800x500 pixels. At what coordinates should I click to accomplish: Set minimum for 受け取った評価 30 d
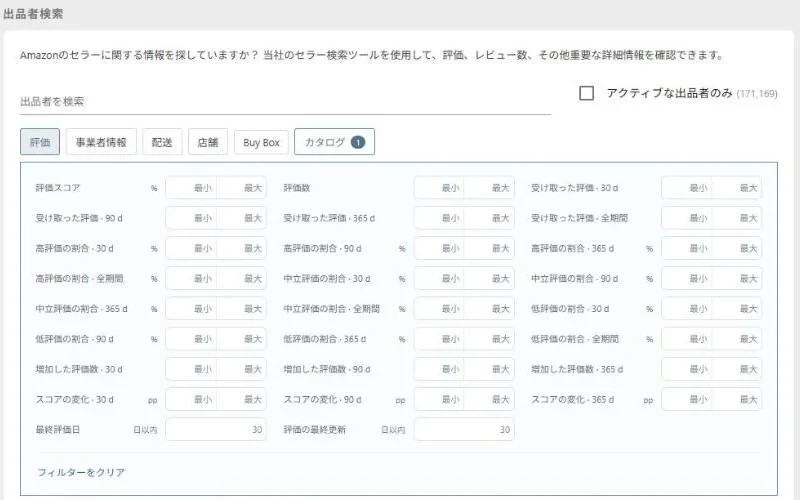[687, 188]
